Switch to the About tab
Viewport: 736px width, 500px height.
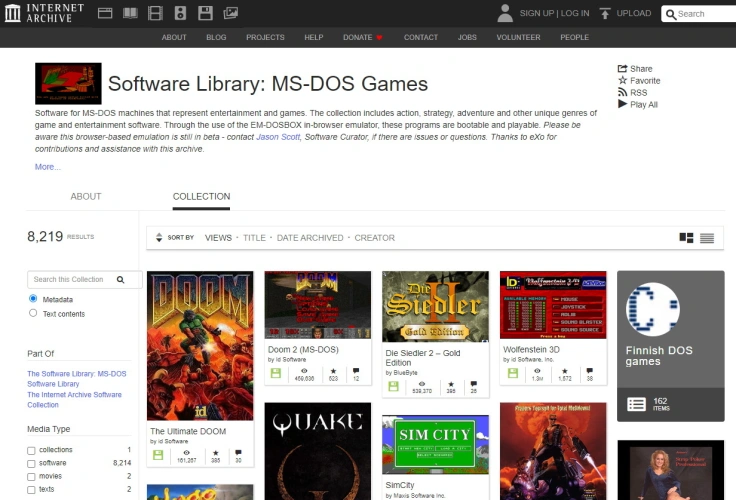86,197
